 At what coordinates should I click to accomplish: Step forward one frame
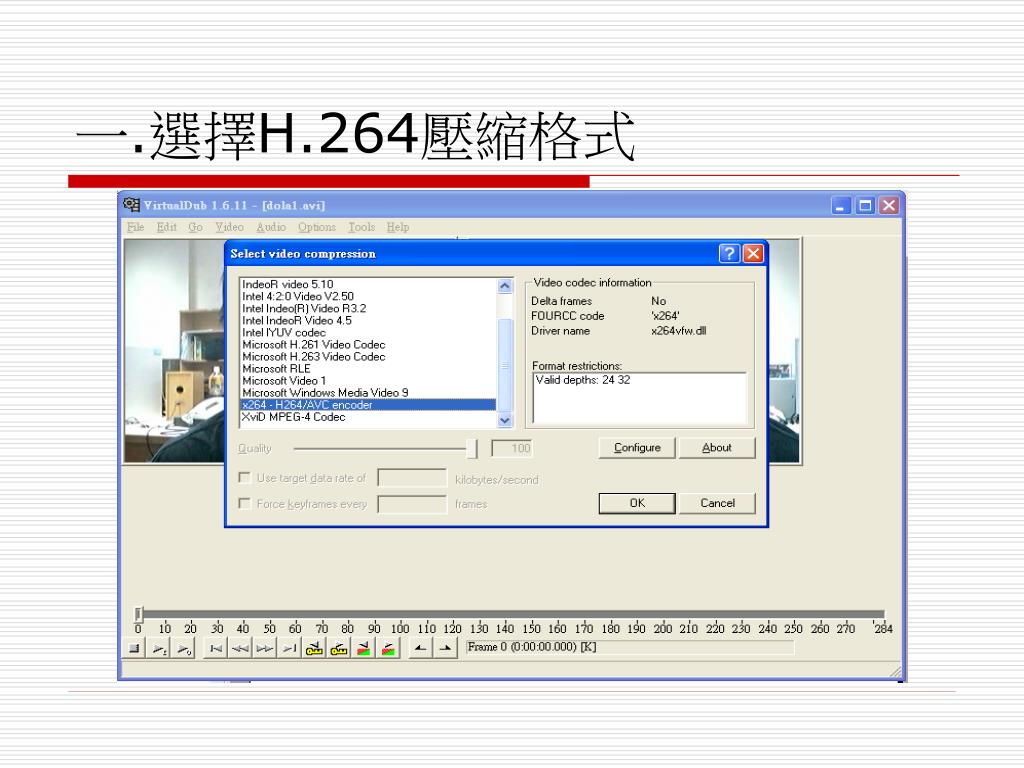coord(265,648)
